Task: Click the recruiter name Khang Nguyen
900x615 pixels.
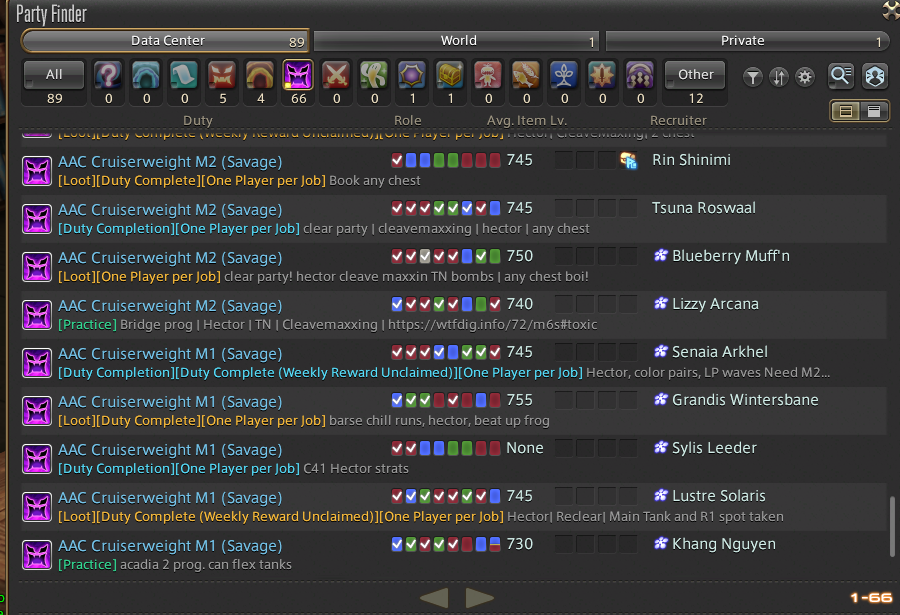Action: tap(724, 544)
